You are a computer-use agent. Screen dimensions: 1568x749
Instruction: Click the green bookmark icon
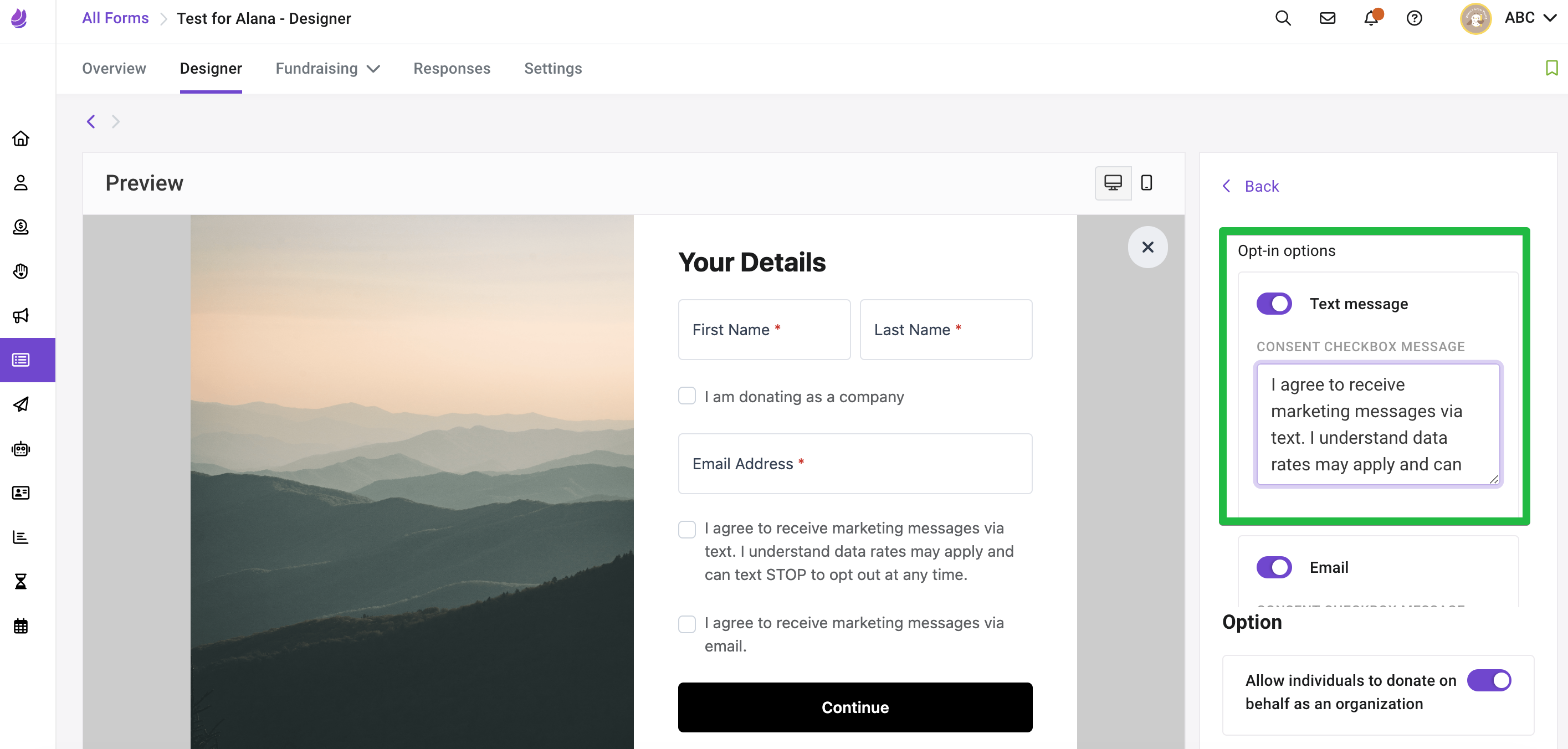pos(1551,68)
